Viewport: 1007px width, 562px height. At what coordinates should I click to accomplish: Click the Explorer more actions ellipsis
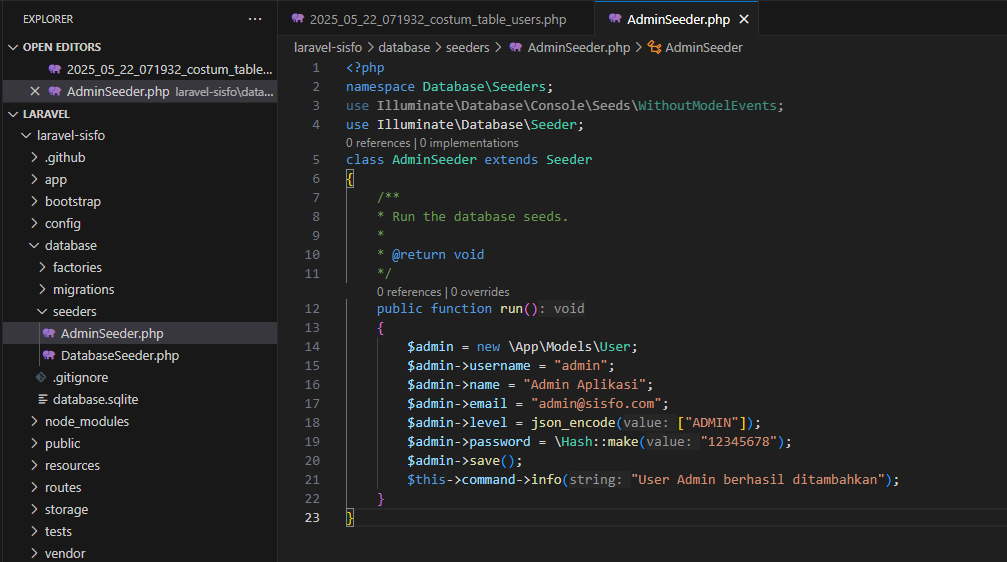(x=255, y=19)
